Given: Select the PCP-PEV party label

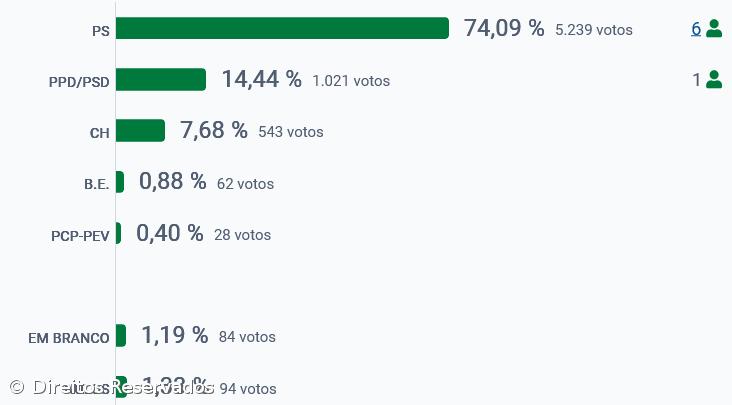Looking at the screenshot, I should pos(80,236).
